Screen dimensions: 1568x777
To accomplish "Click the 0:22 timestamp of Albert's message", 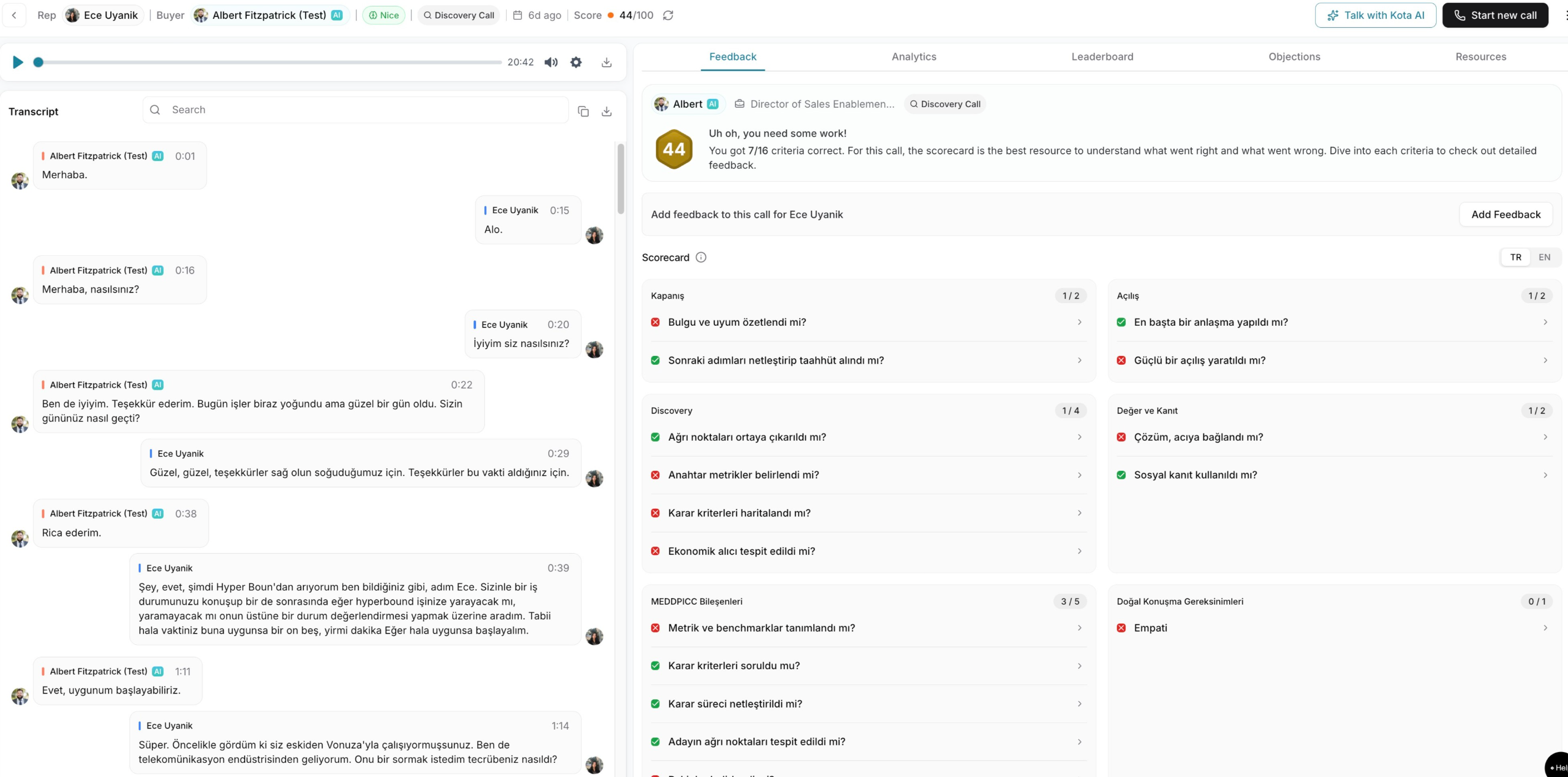I will (461, 385).
